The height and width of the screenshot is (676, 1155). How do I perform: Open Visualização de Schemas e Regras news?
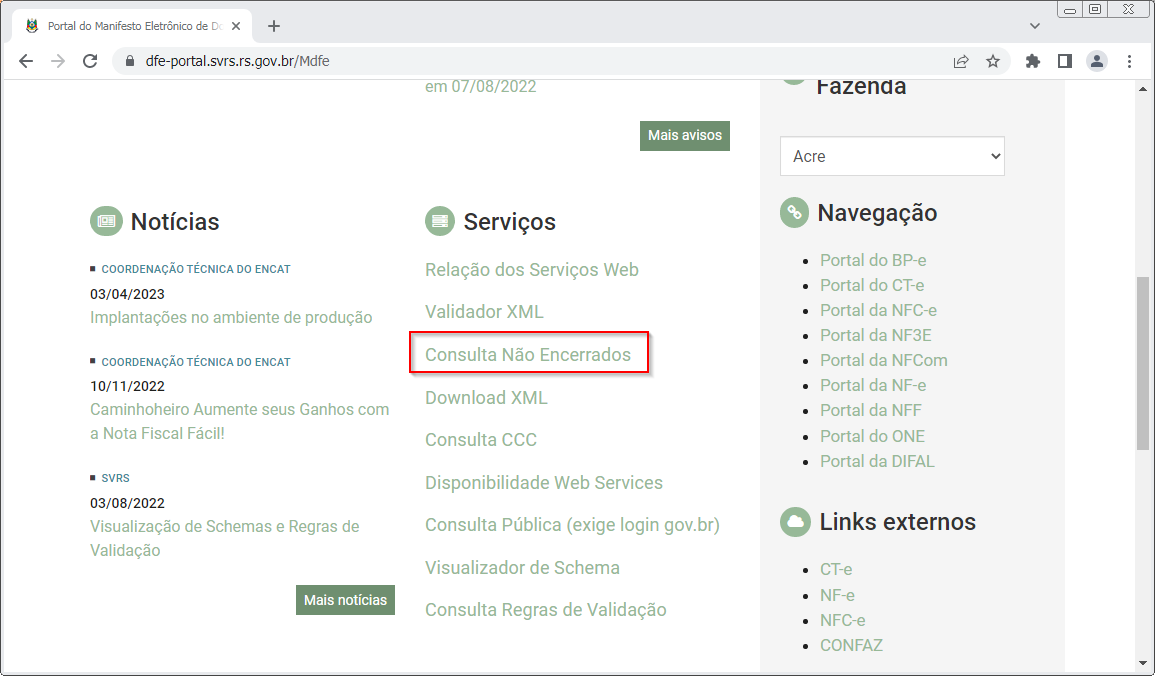(225, 538)
